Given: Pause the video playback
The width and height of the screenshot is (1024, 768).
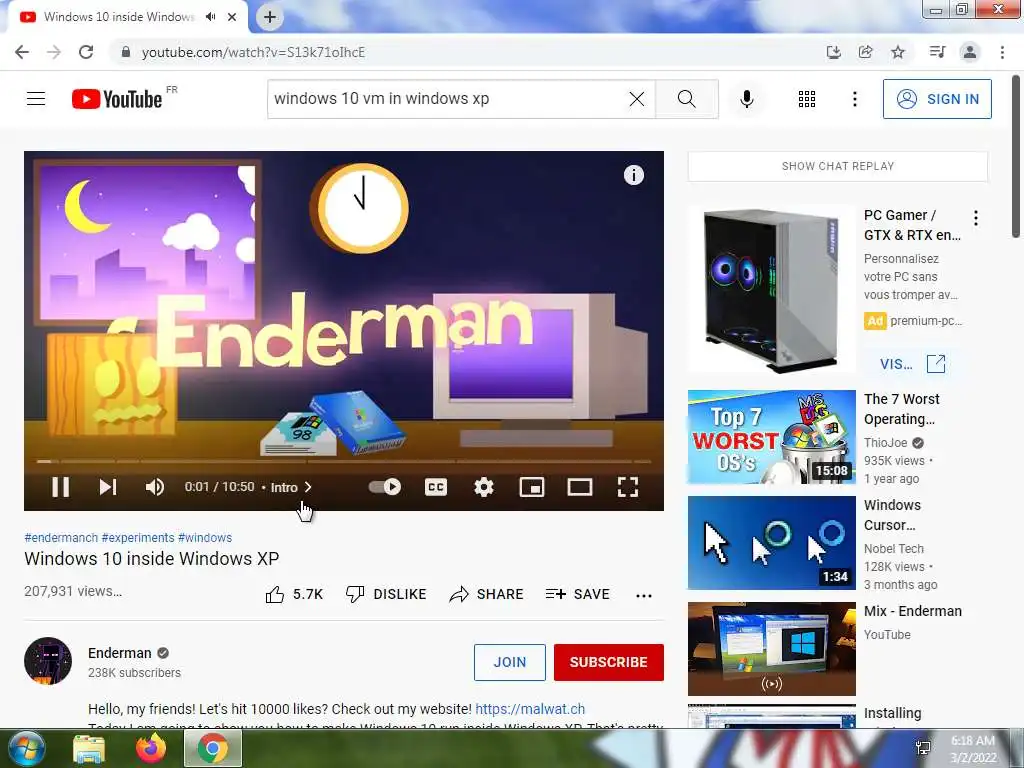Looking at the screenshot, I should pyautogui.click(x=60, y=487).
